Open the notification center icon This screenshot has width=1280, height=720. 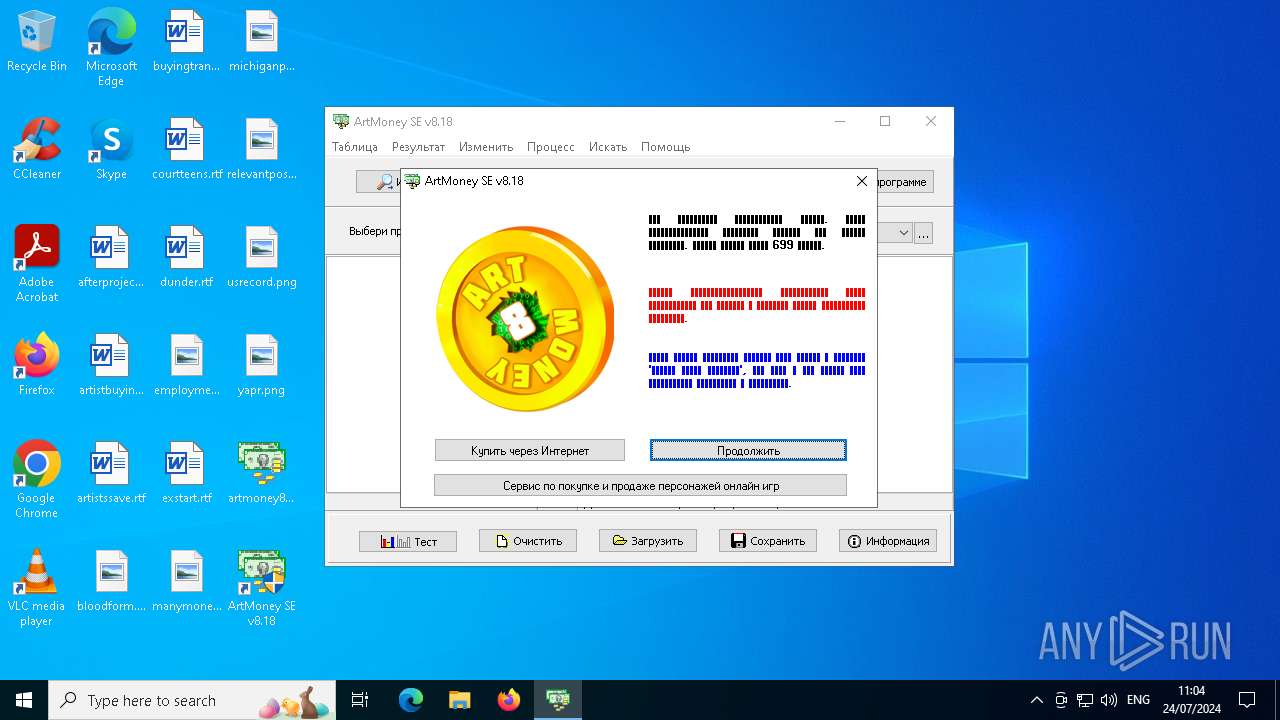tap(1247, 700)
